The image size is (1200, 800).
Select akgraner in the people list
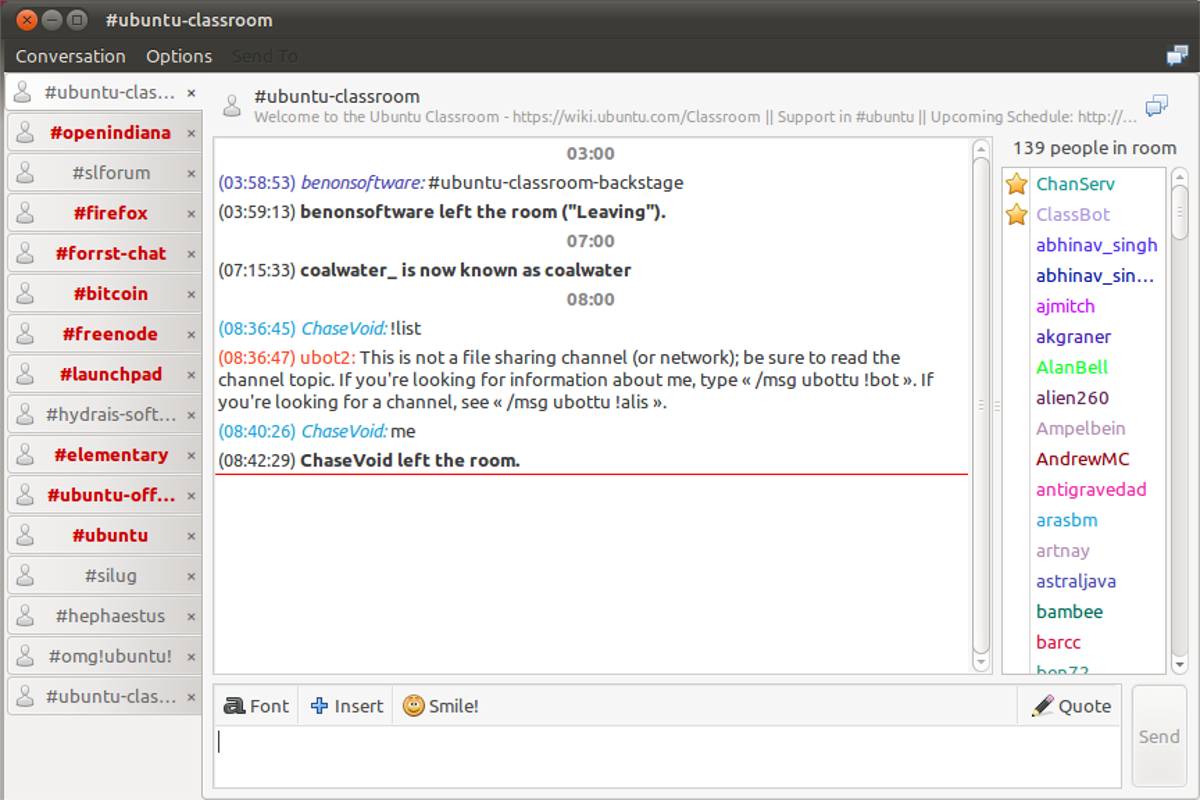[x=1073, y=337]
